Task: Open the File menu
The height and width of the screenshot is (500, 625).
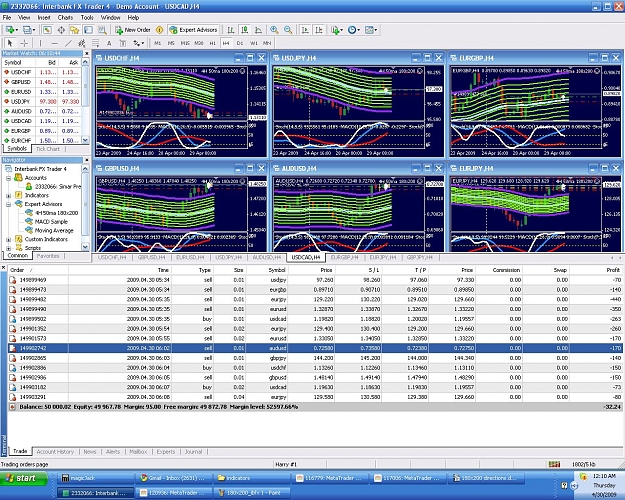Action: (x=7, y=18)
